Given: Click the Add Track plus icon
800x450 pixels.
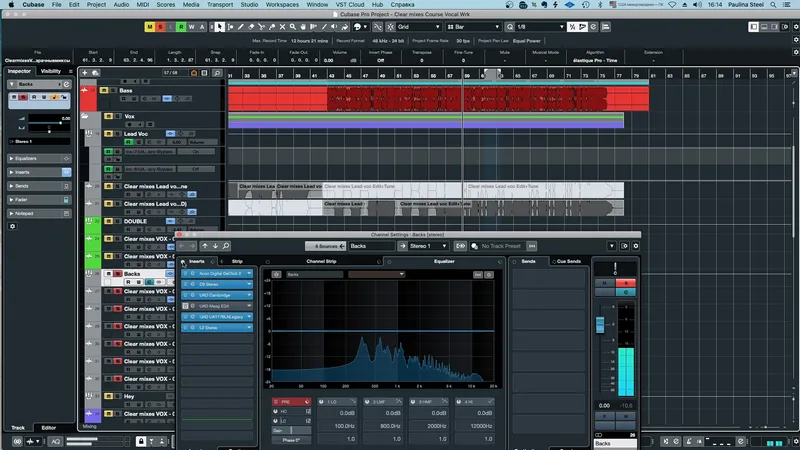Looking at the screenshot, I should pos(85,73).
